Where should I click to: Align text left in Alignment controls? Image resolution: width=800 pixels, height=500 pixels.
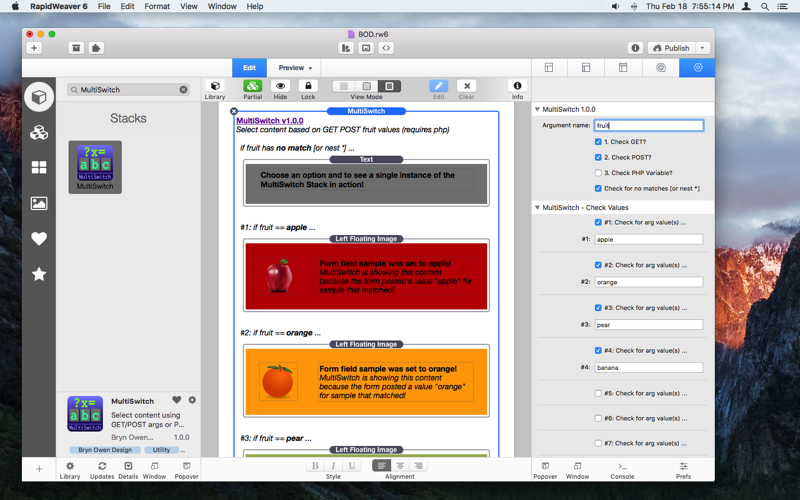point(382,465)
